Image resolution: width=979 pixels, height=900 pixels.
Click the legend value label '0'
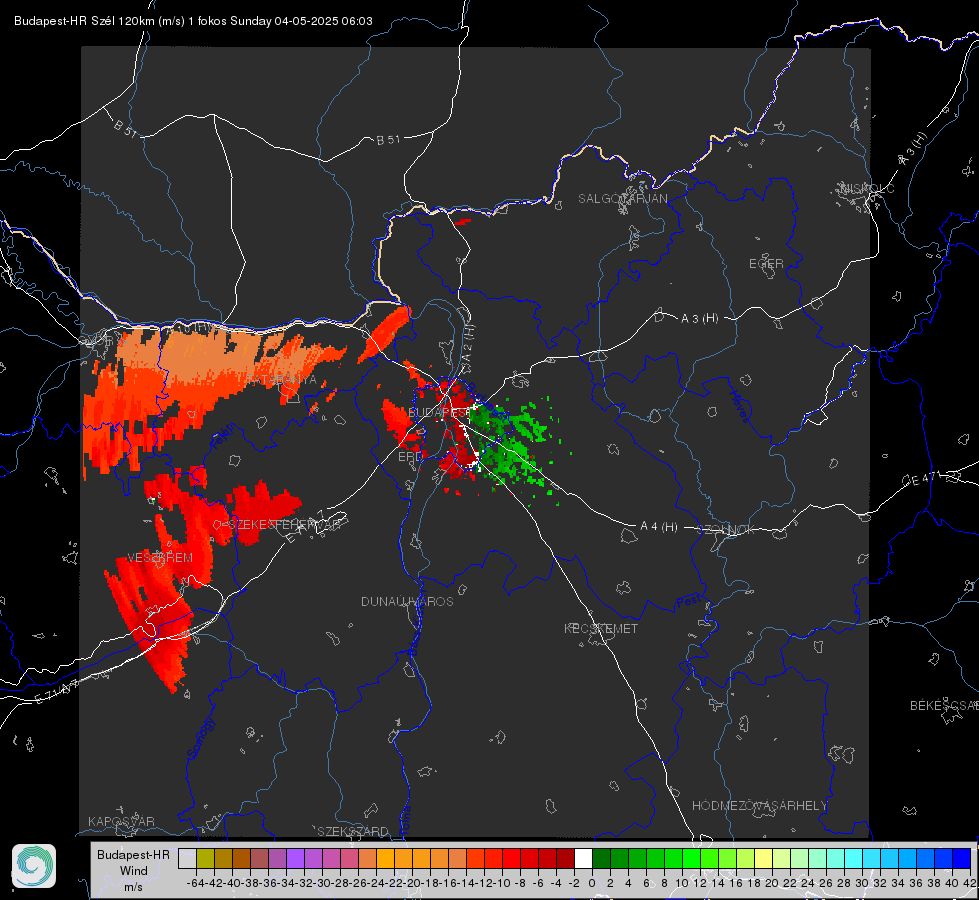click(x=592, y=883)
